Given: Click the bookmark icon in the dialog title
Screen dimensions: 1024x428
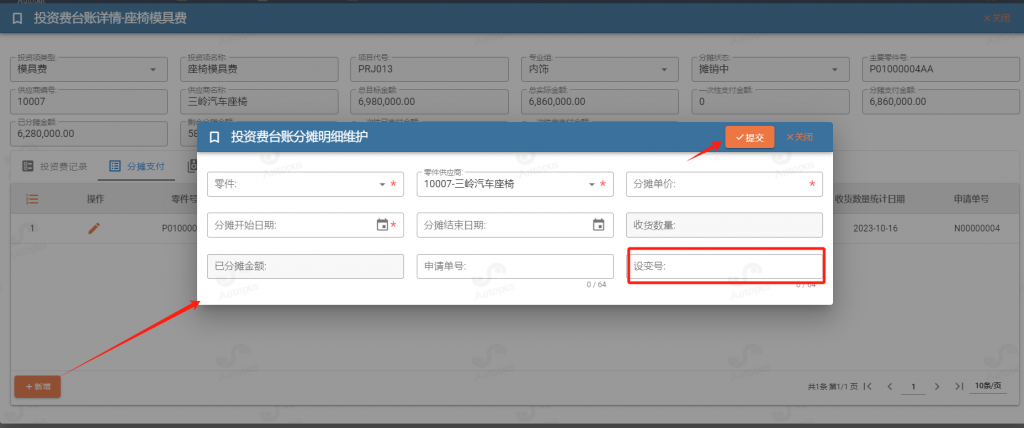Looking at the screenshot, I should pyautogui.click(x=214, y=137).
